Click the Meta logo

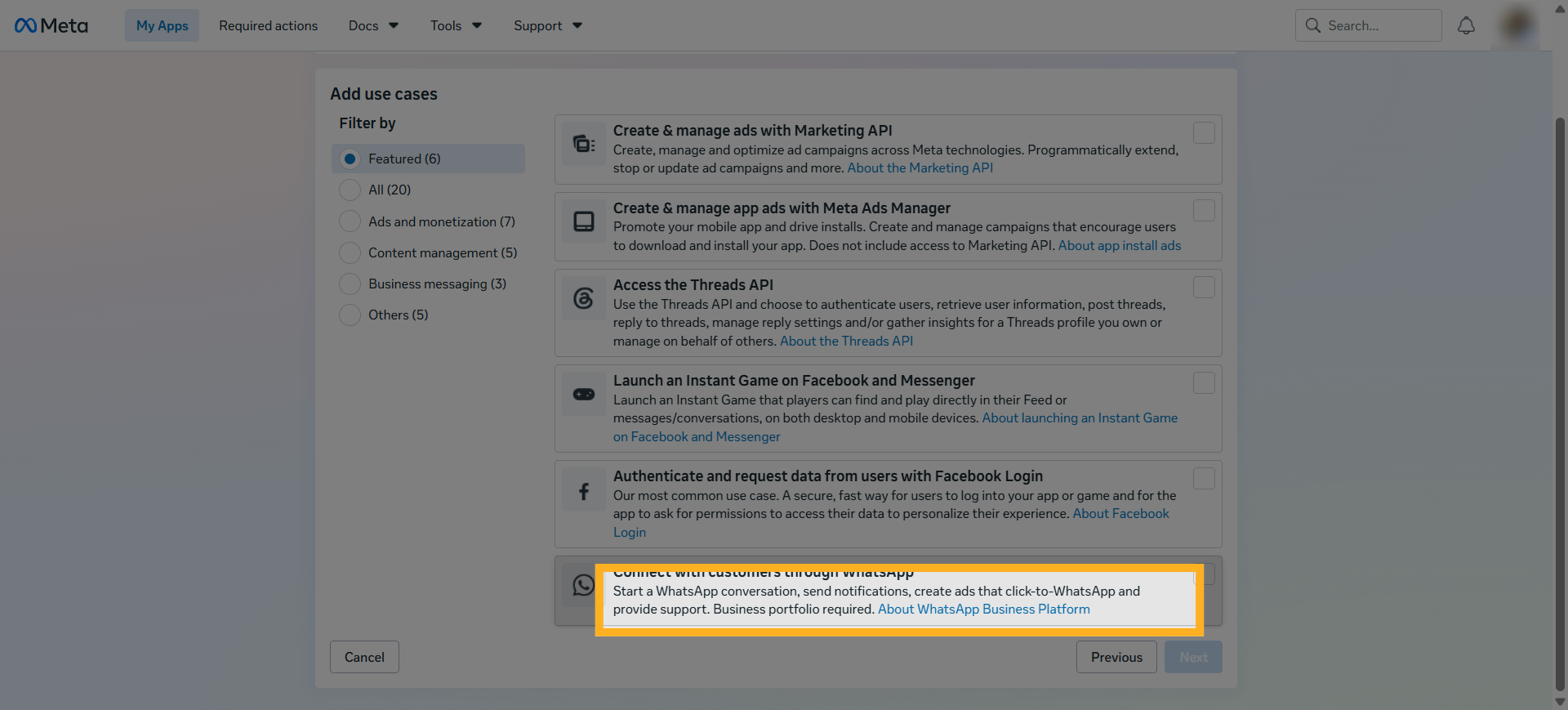51,25
